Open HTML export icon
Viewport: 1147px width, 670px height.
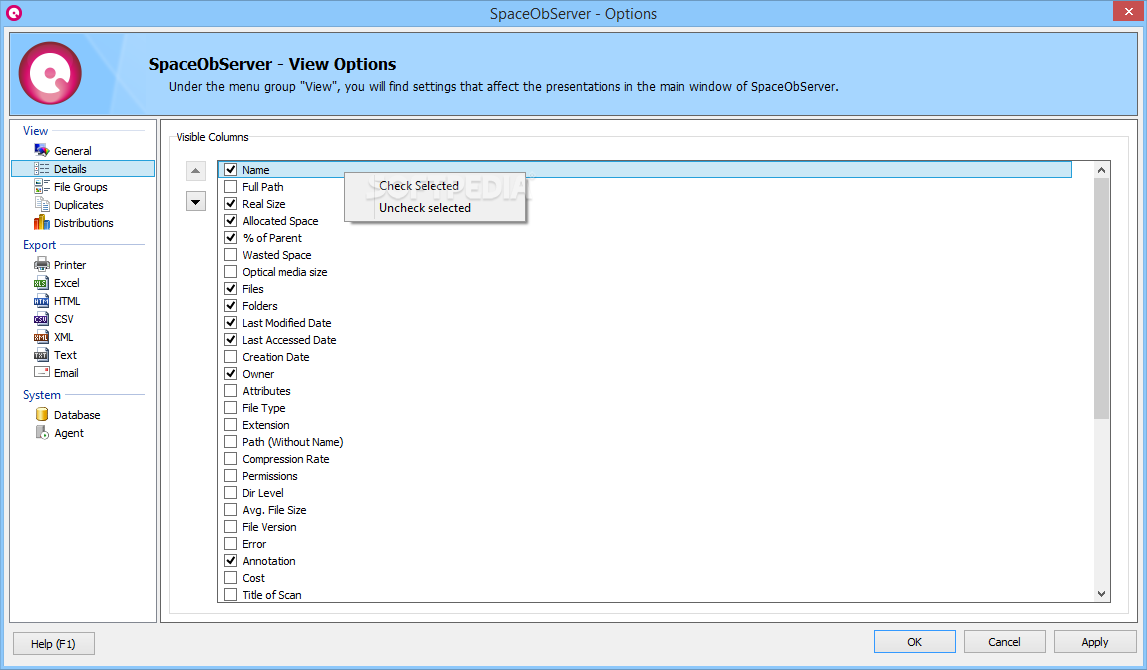point(42,301)
